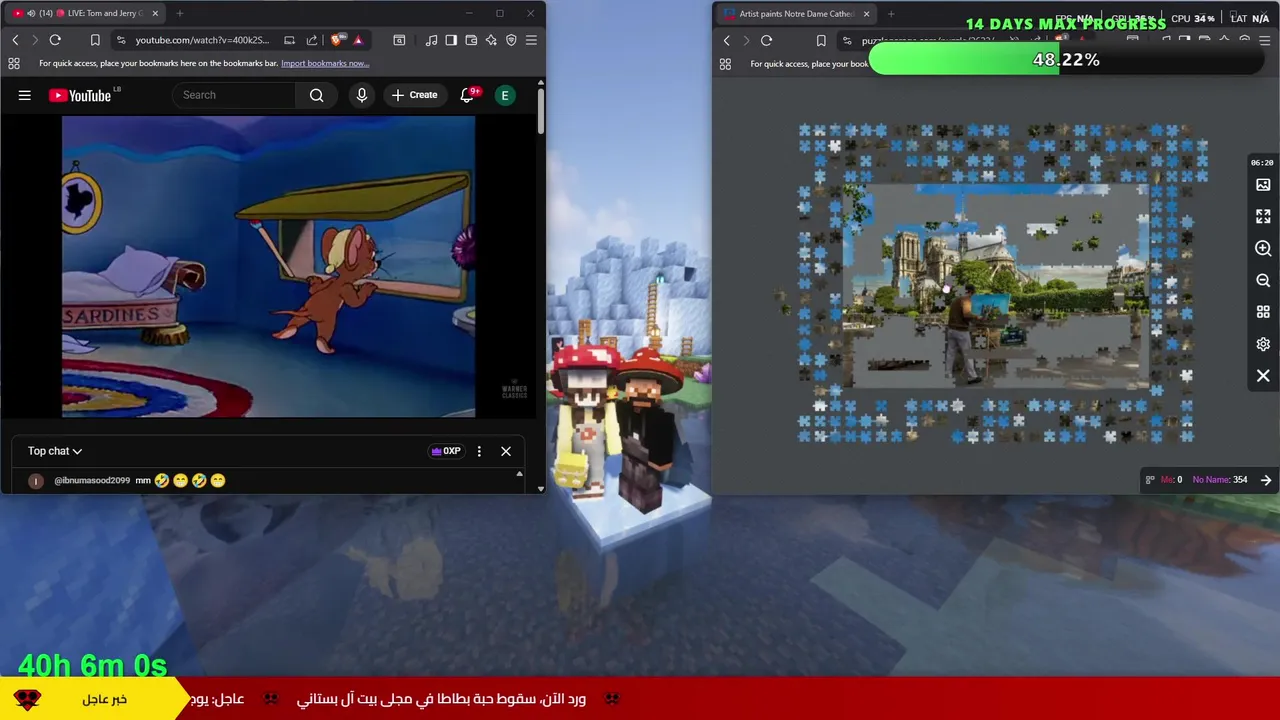Go to the YouTube home logo
This screenshot has height=720, width=1280.
coord(80,95)
